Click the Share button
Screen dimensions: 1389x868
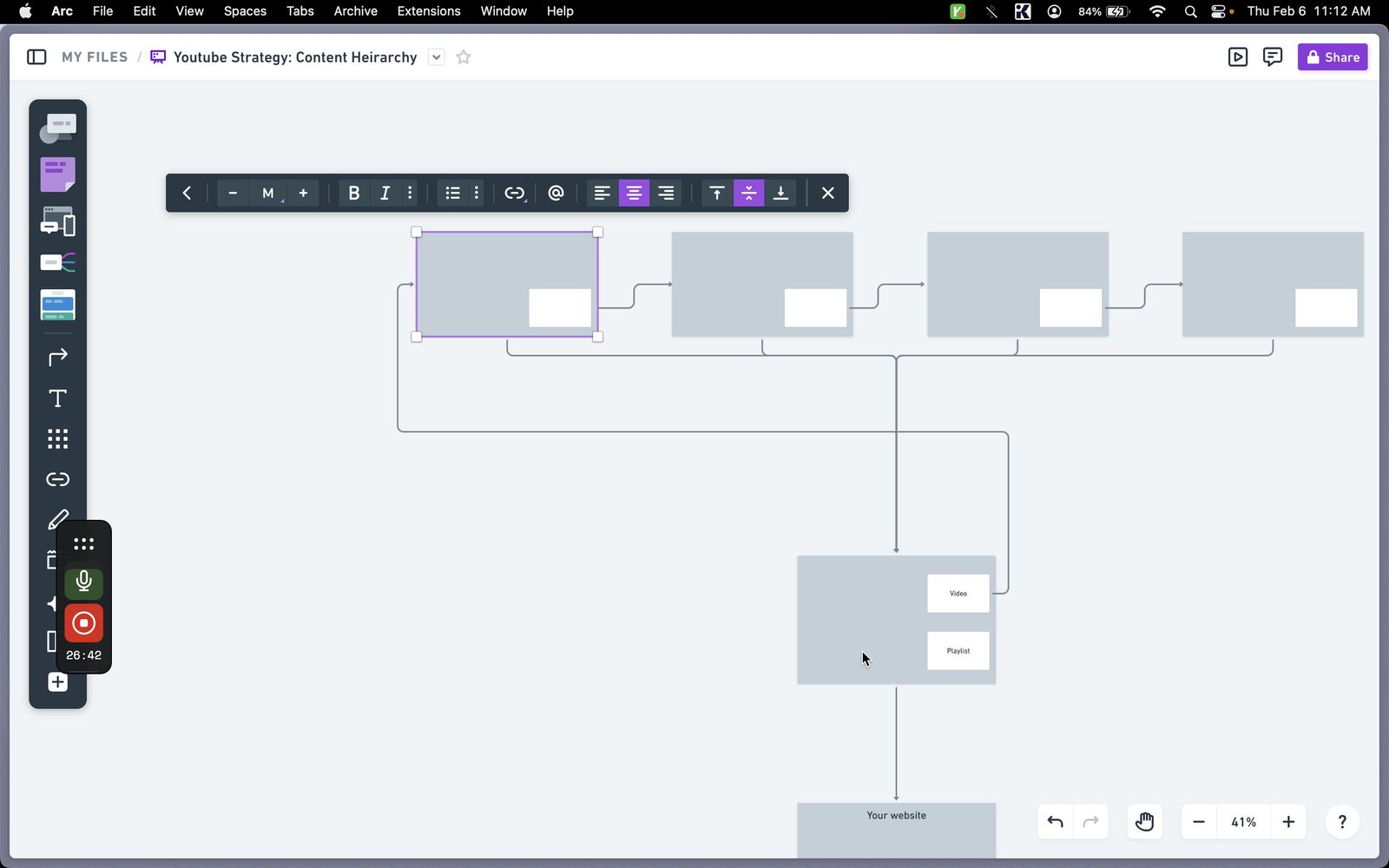(x=1333, y=57)
